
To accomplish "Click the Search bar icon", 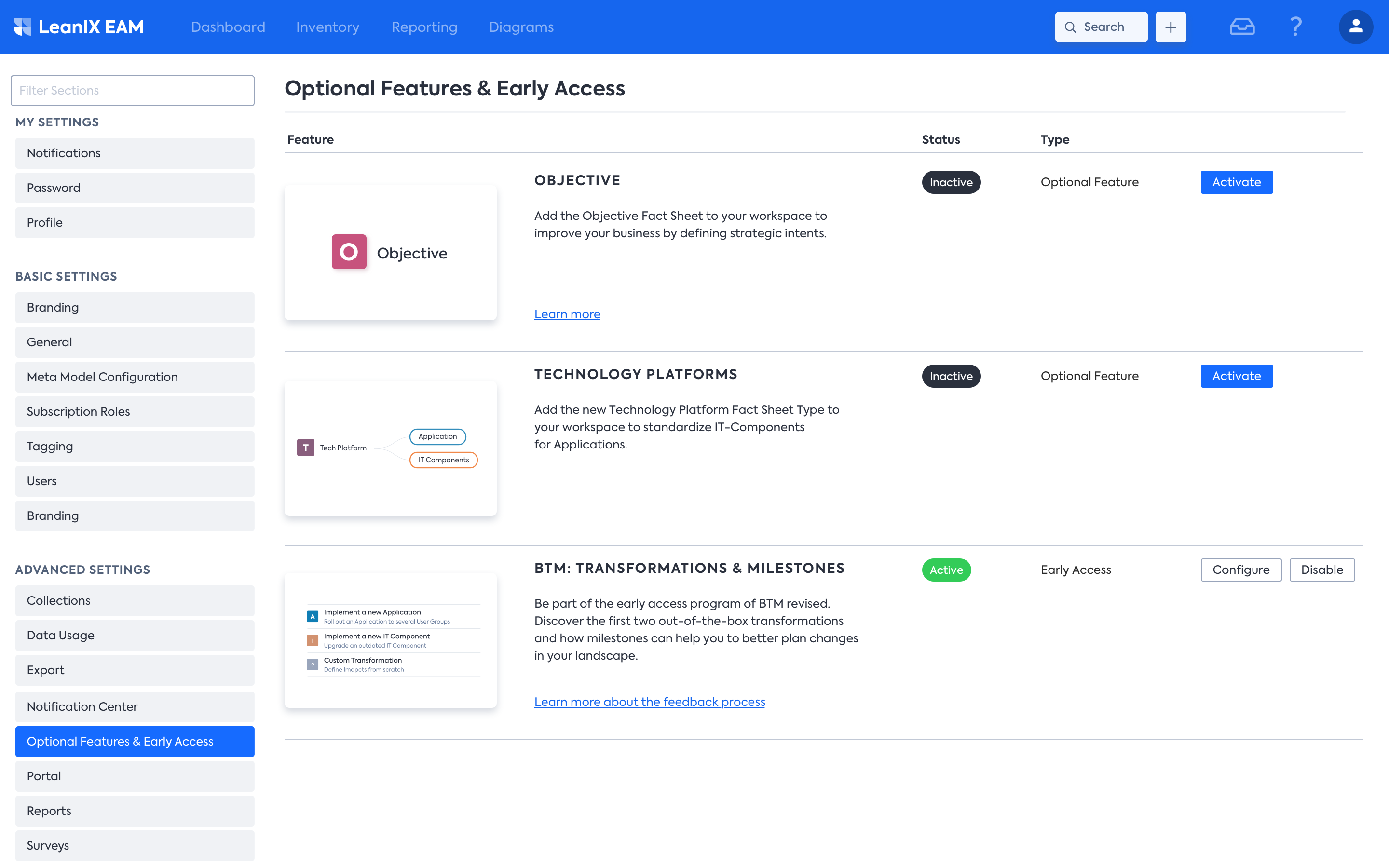I will [1071, 27].
